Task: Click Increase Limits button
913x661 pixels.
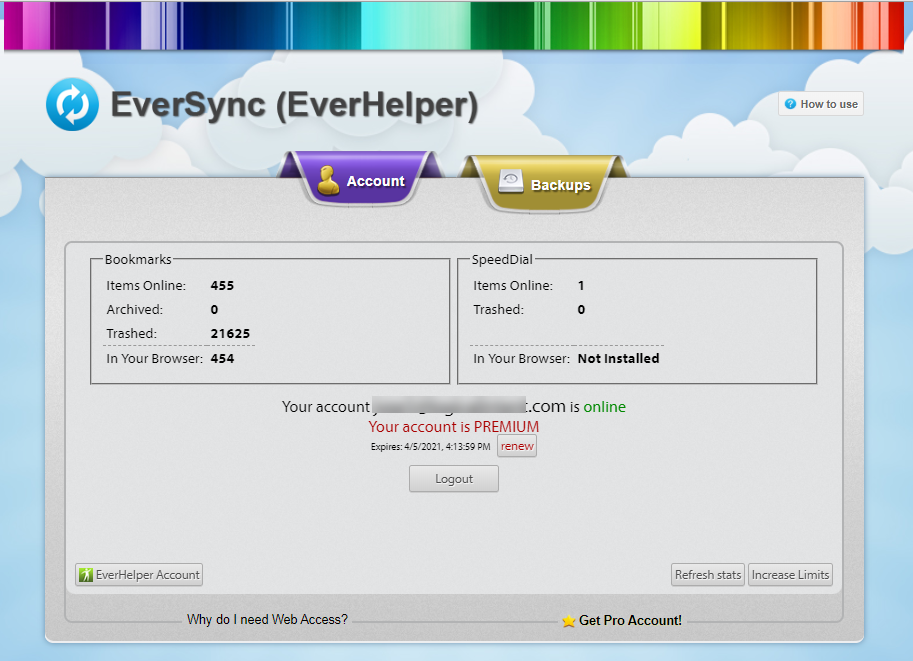Action: [x=790, y=575]
